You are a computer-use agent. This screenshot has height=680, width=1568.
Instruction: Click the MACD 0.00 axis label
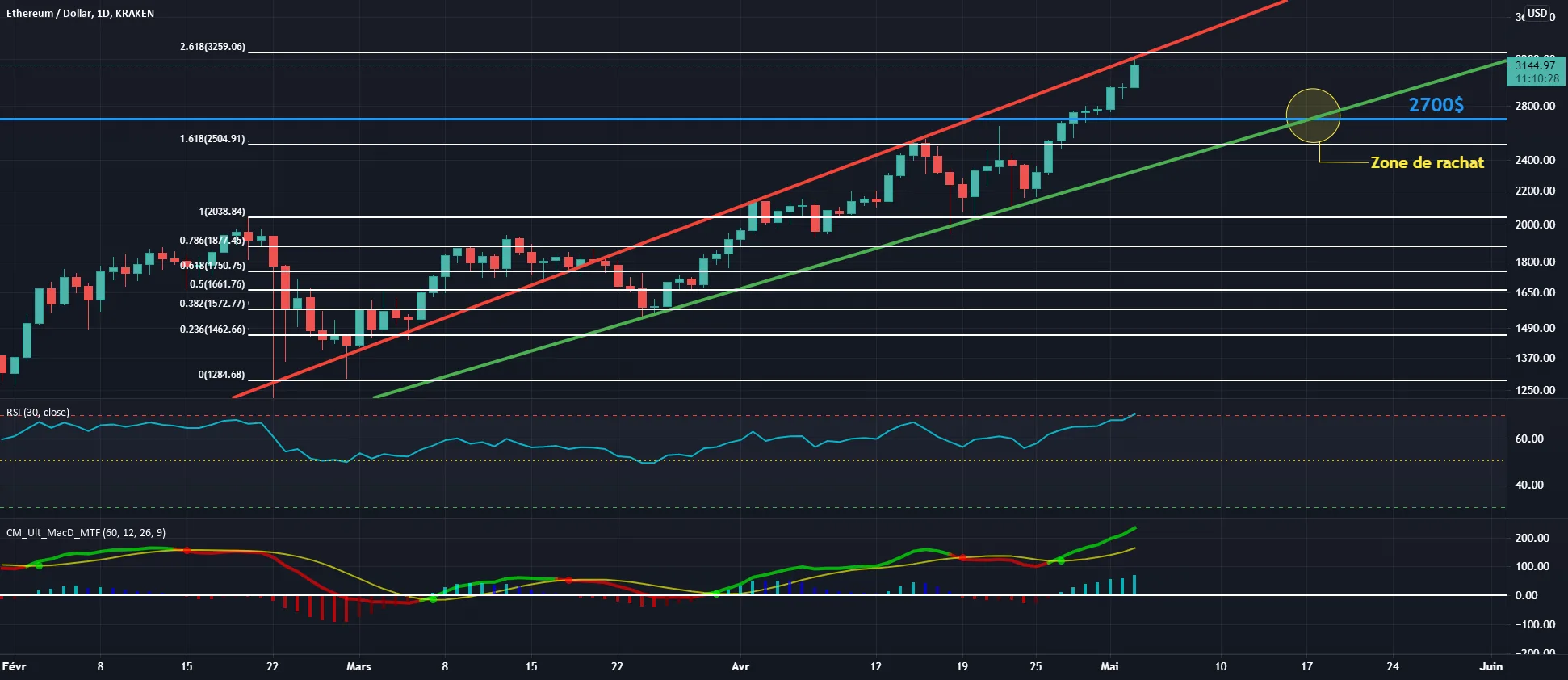pos(1526,595)
